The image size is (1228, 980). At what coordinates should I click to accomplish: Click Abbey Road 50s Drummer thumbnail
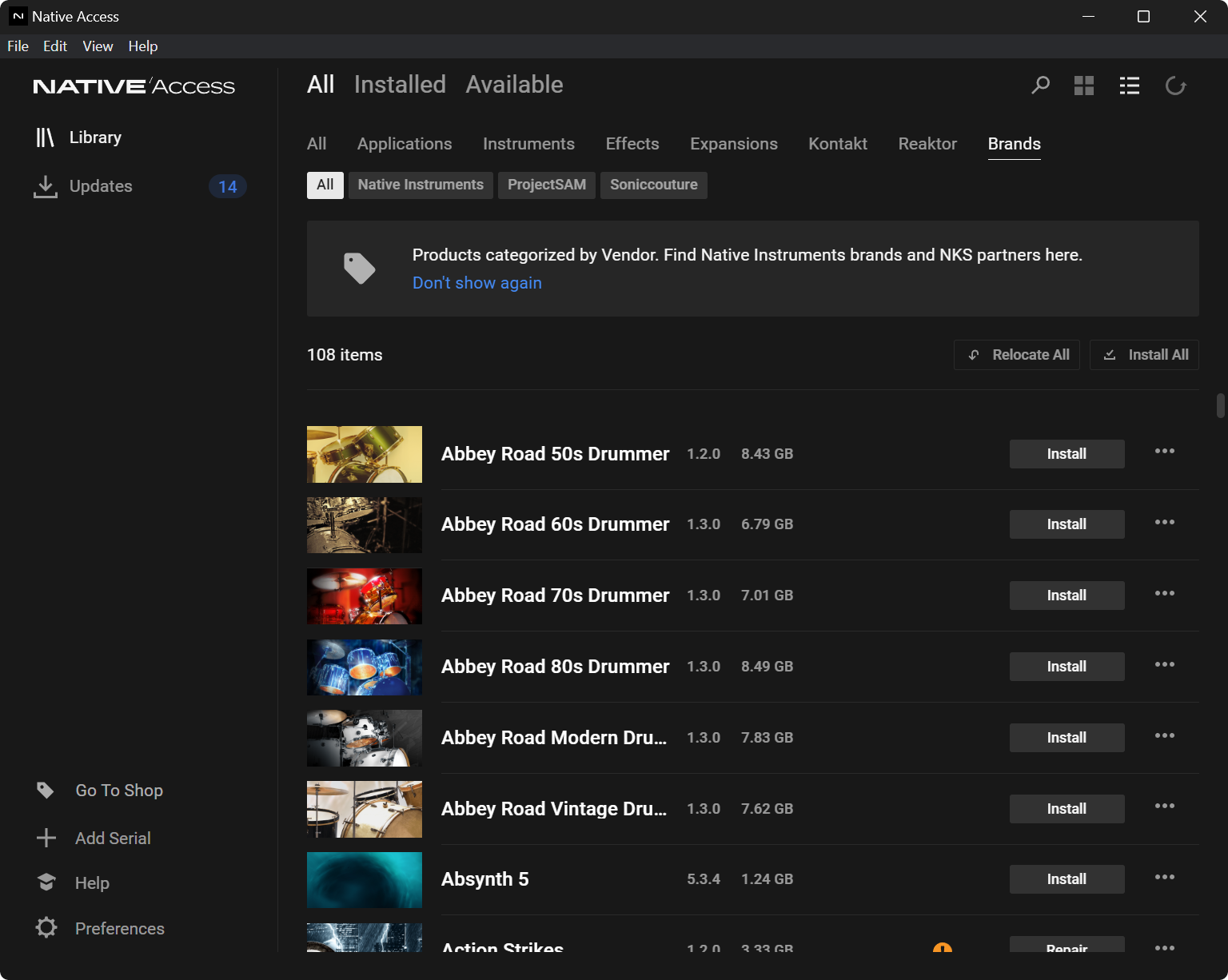(365, 454)
